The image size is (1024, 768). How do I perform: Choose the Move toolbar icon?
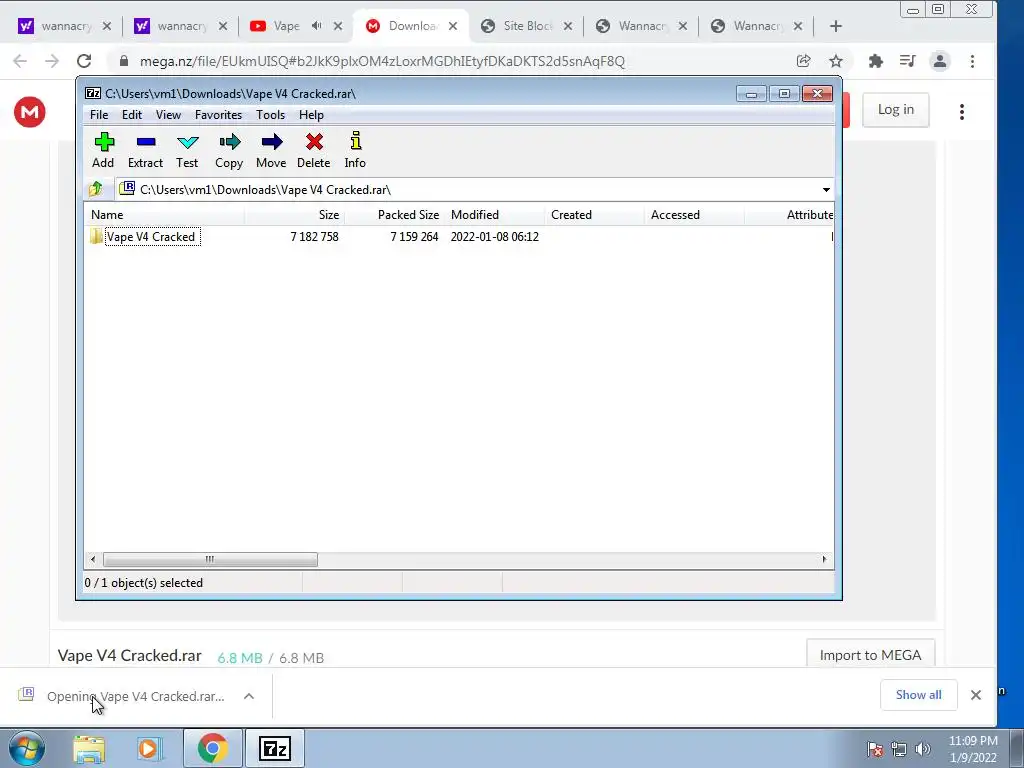271,150
